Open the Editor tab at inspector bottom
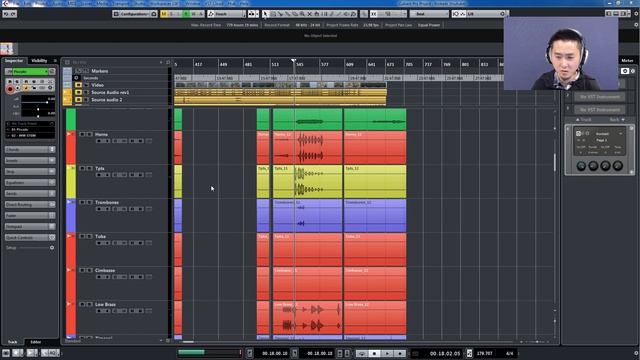This screenshot has height=360, width=640. [36, 342]
